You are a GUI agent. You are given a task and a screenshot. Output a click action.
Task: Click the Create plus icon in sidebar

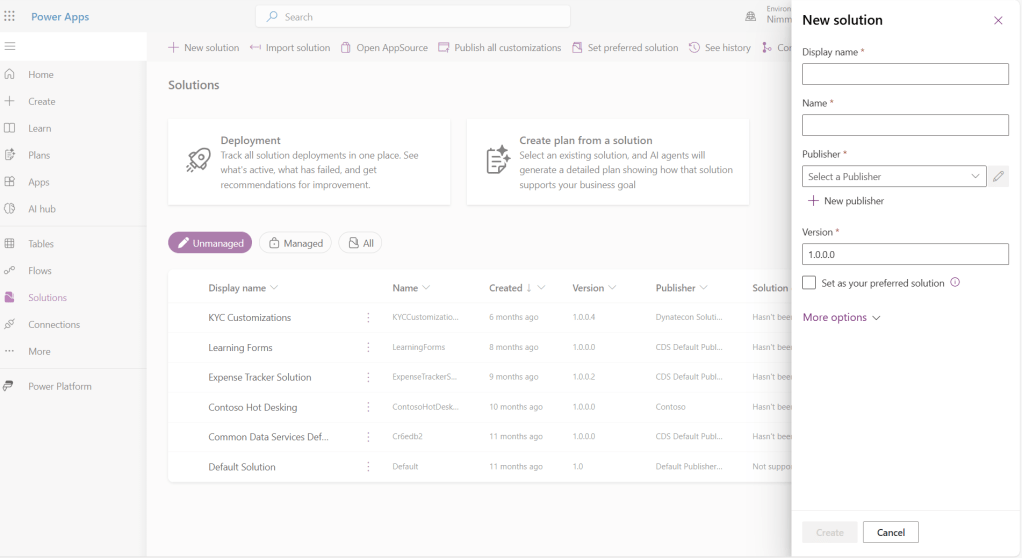[10, 101]
